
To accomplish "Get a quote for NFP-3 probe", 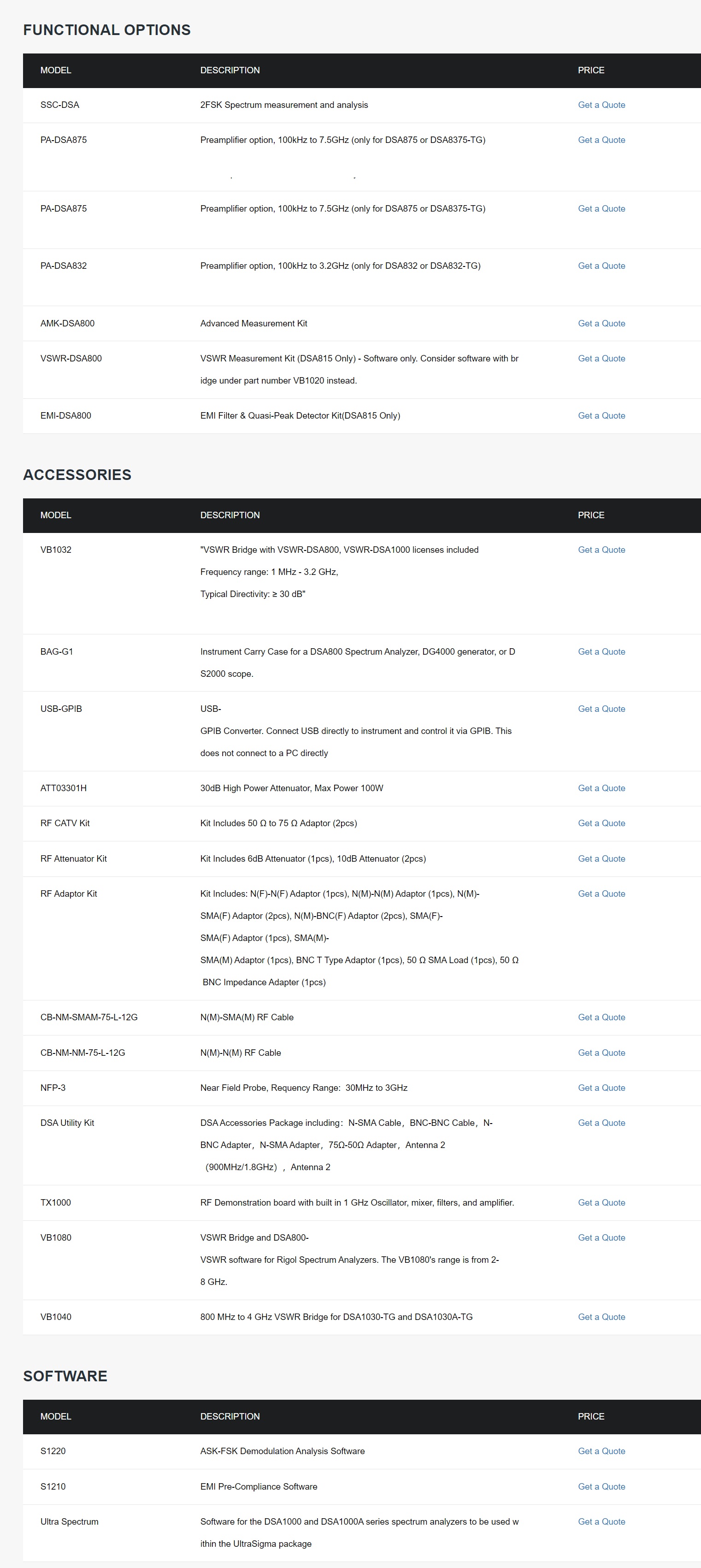I will click(x=601, y=1088).
